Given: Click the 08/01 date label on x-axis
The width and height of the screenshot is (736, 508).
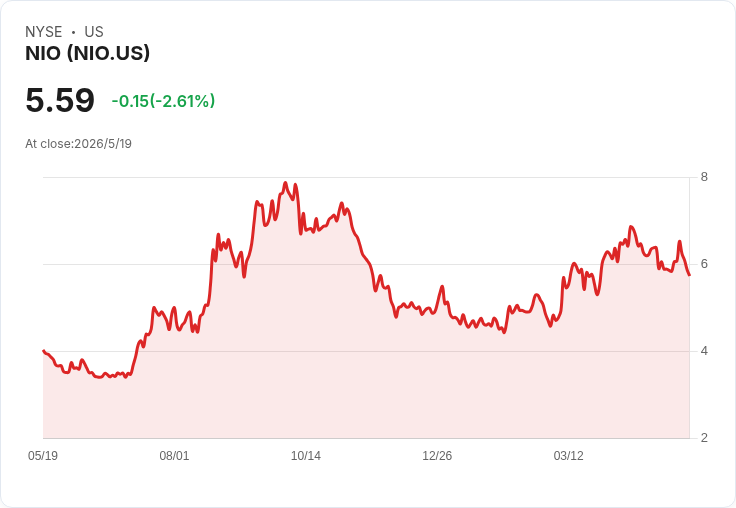Looking at the screenshot, I should (174, 455).
